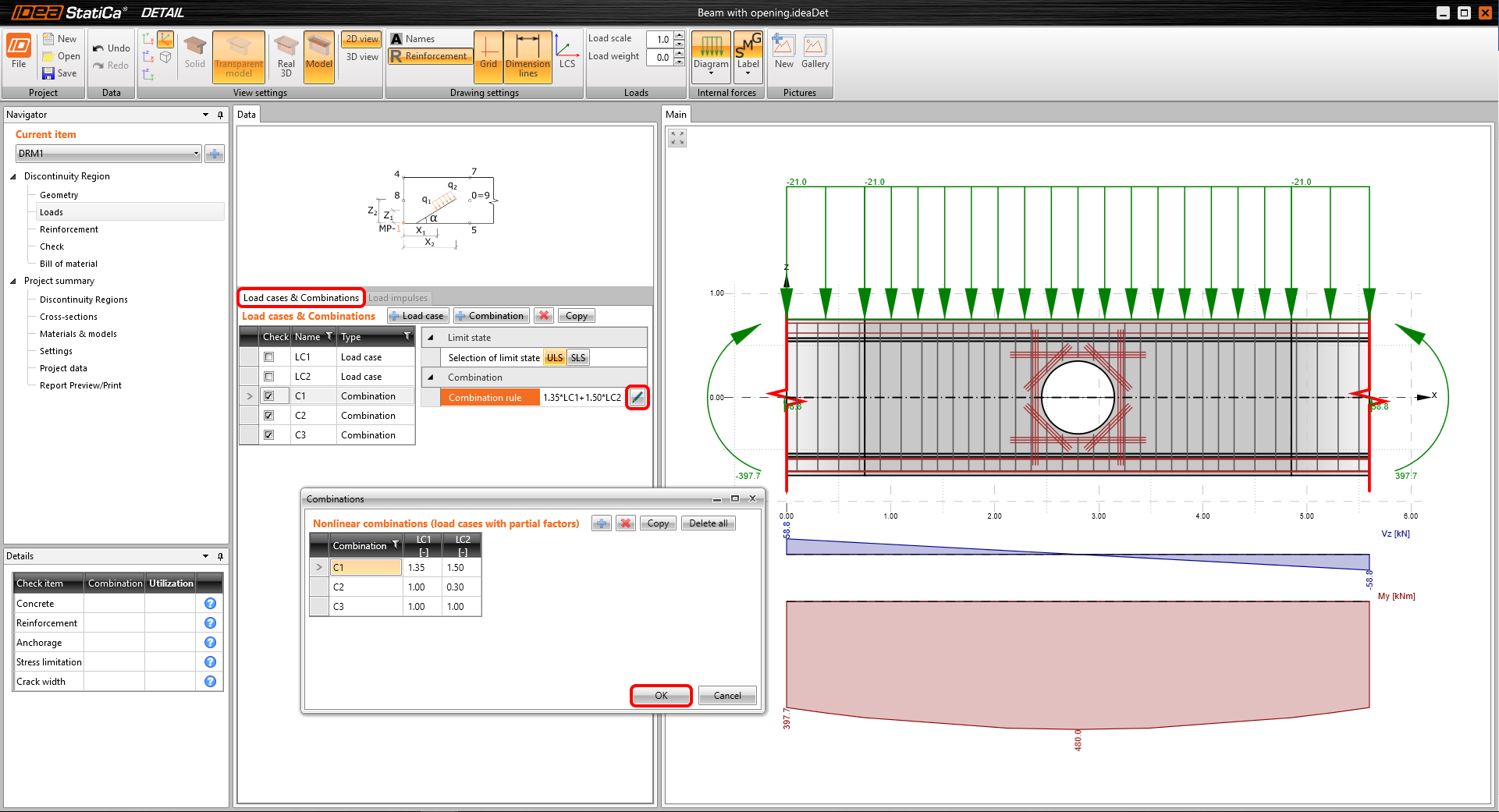Delete the selected combination with red X
Viewport: 1499px width, 812px height.
(x=625, y=523)
